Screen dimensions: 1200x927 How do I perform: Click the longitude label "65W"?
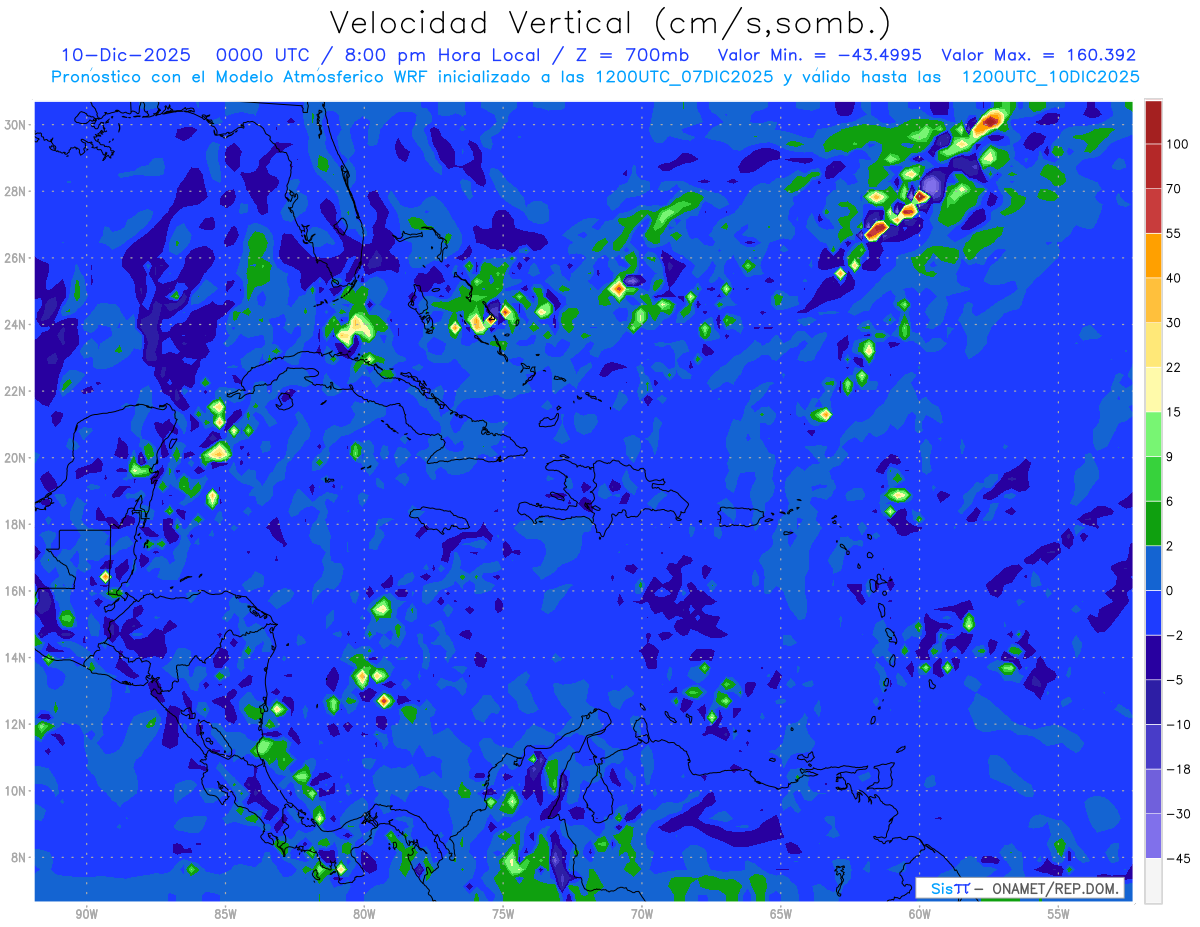click(x=781, y=914)
